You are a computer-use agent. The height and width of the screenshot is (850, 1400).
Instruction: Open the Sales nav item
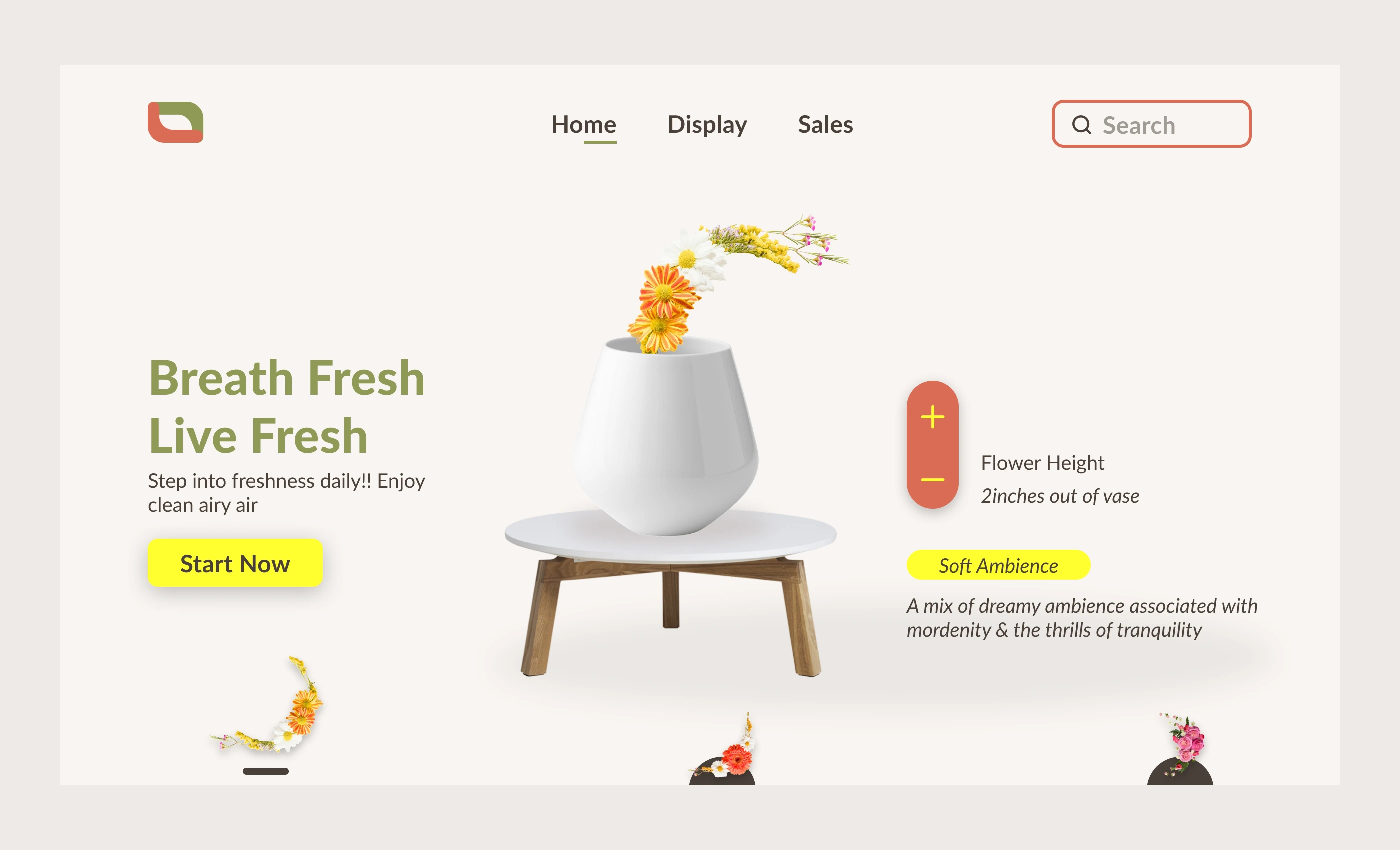pyautogui.click(x=825, y=124)
